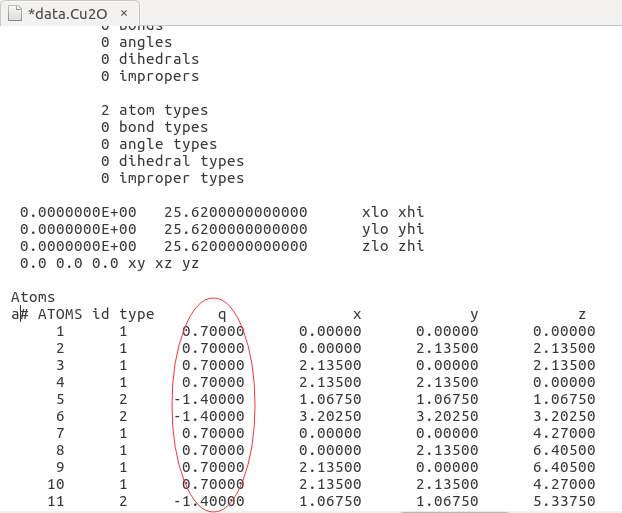The width and height of the screenshot is (622, 513).
Task: Click the y value 2.13500 of atom 2
Action: click(x=447, y=348)
